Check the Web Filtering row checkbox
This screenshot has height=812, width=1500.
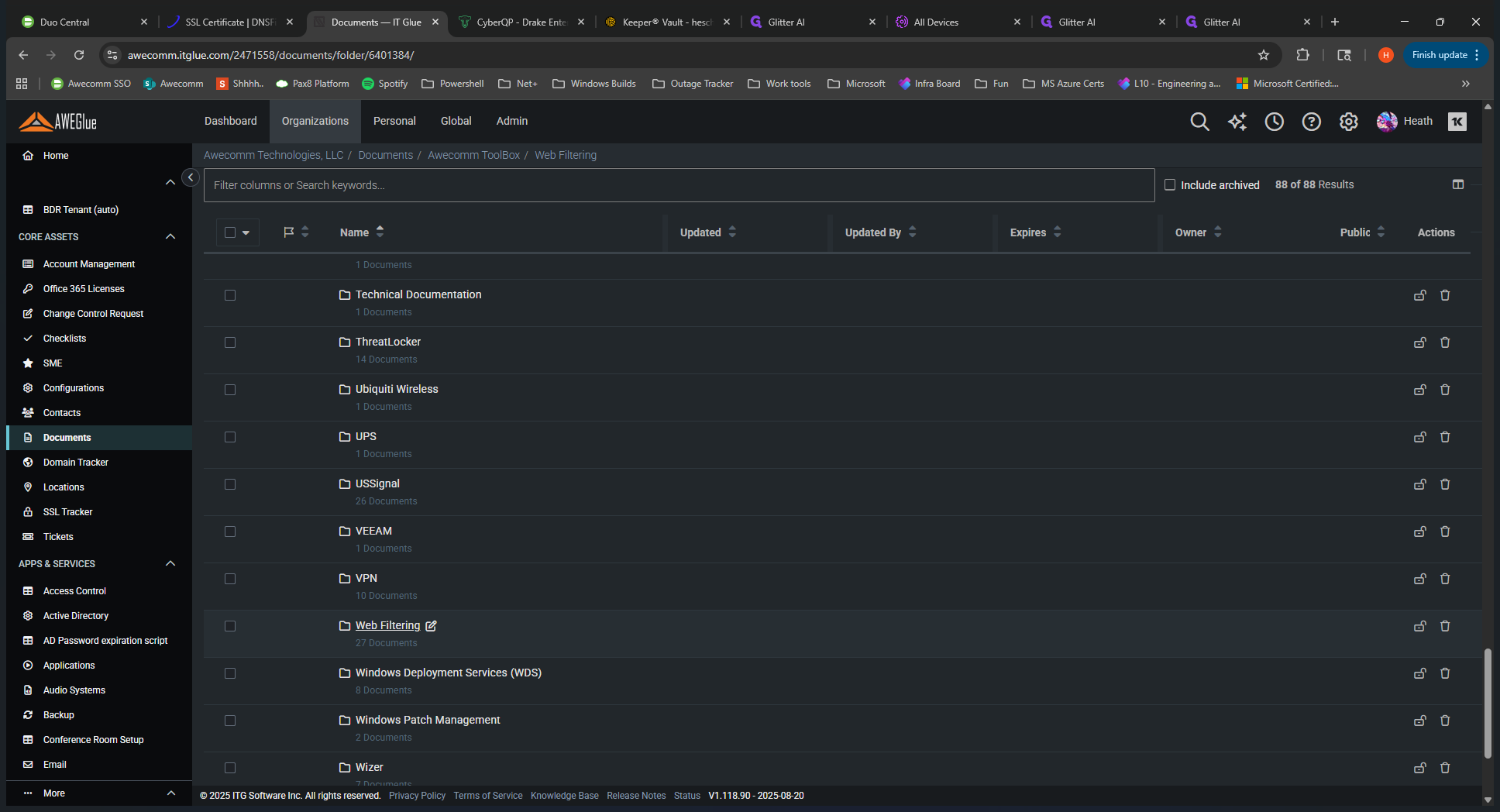coord(230,626)
